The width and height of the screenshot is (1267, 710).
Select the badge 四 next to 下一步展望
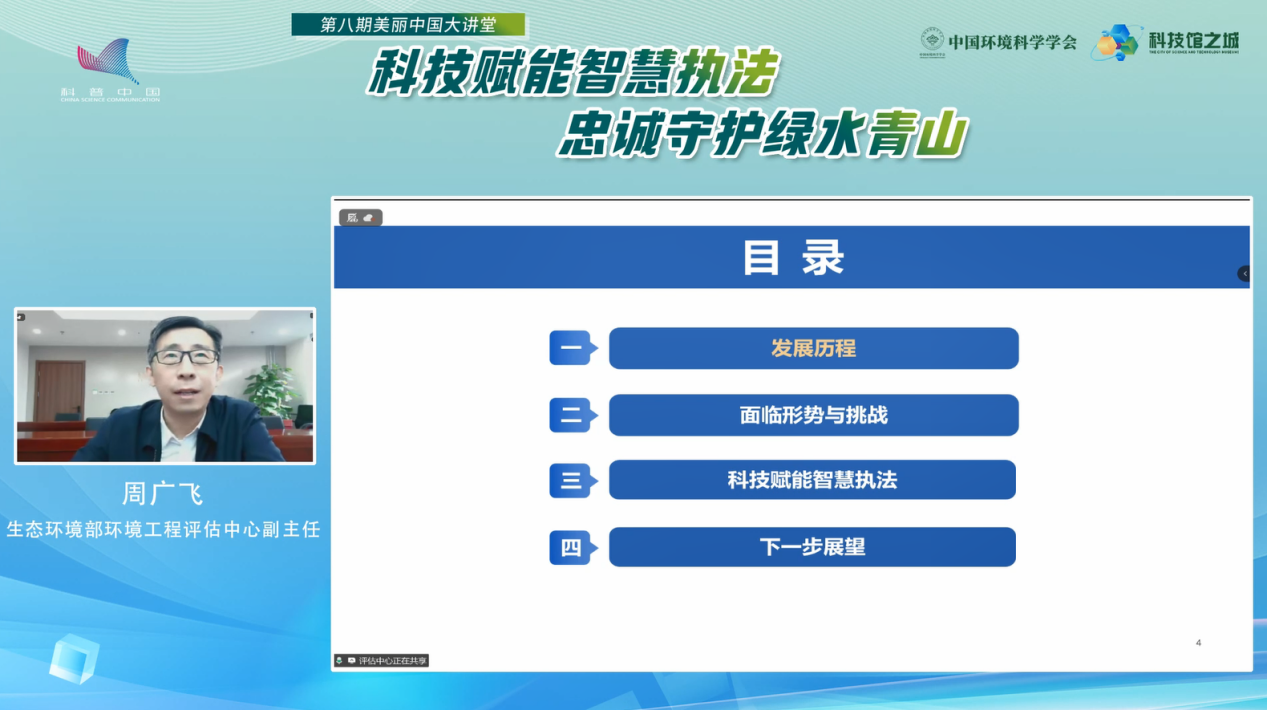[x=569, y=546]
